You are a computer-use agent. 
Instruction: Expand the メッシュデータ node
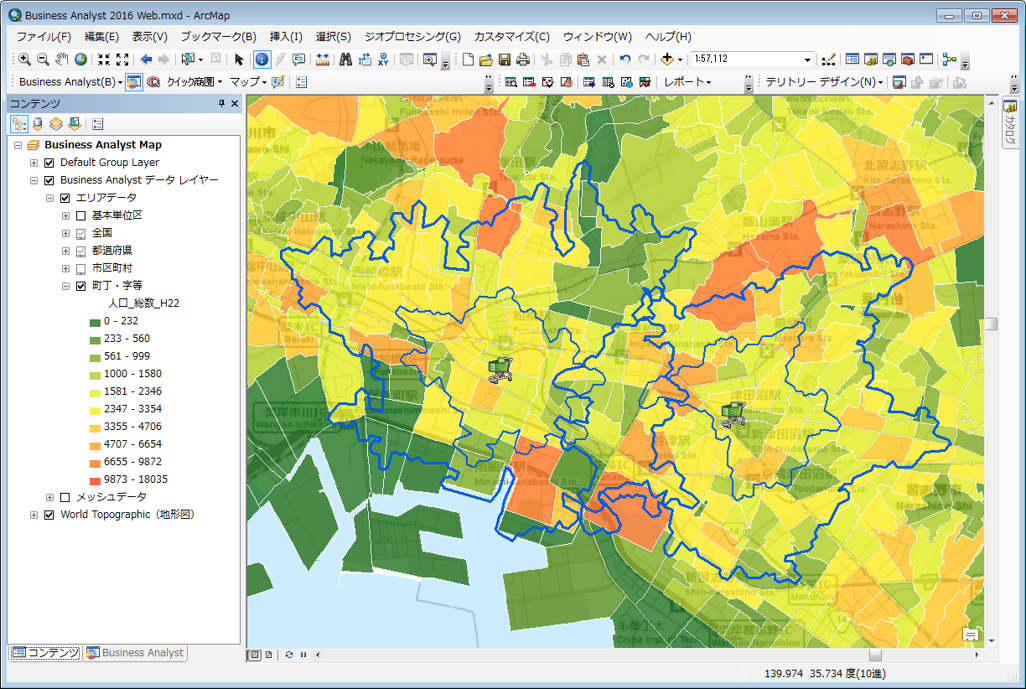click(x=50, y=498)
